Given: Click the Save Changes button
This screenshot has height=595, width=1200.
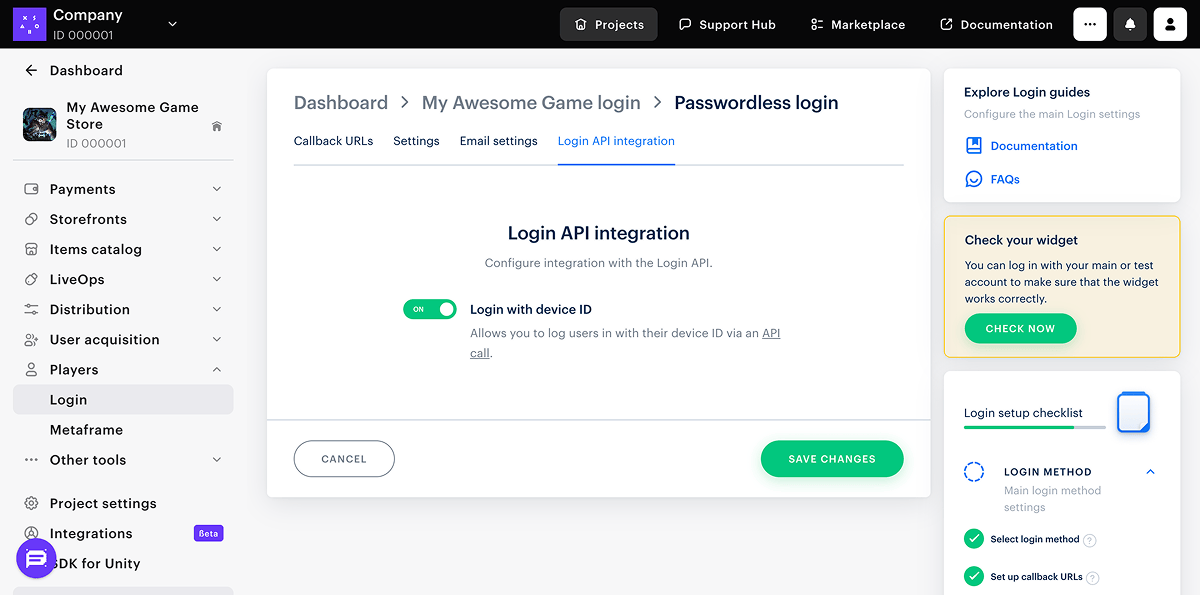Looking at the screenshot, I should coord(832,459).
